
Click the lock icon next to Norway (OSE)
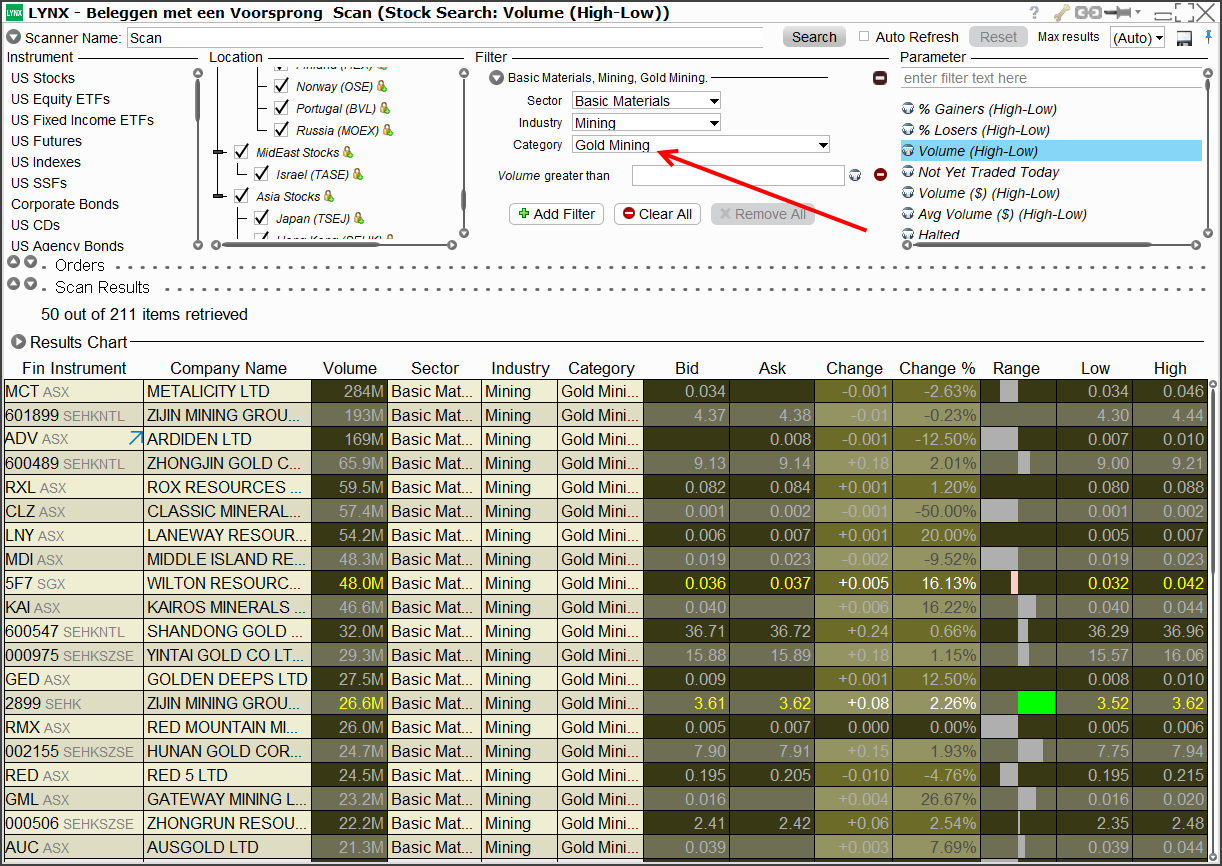[x=382, y=87]
